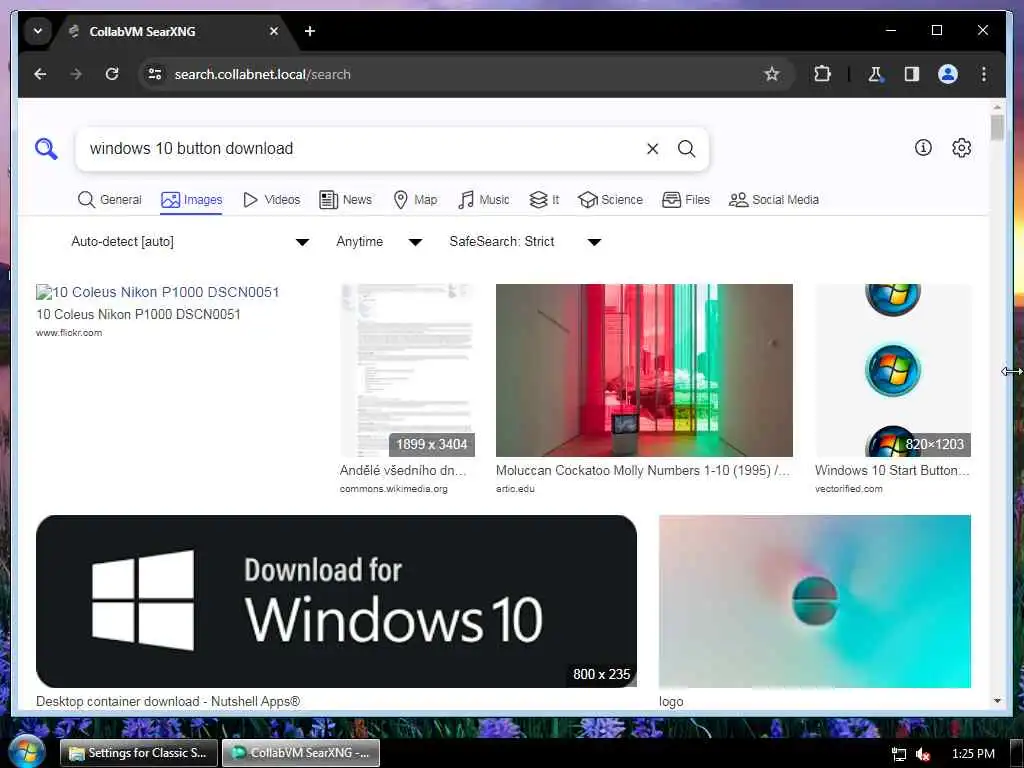Viewport: 1024px width, 768px height.
Task: Open a new browser tab
Action: pyautogui.click(x=310, y=31)
